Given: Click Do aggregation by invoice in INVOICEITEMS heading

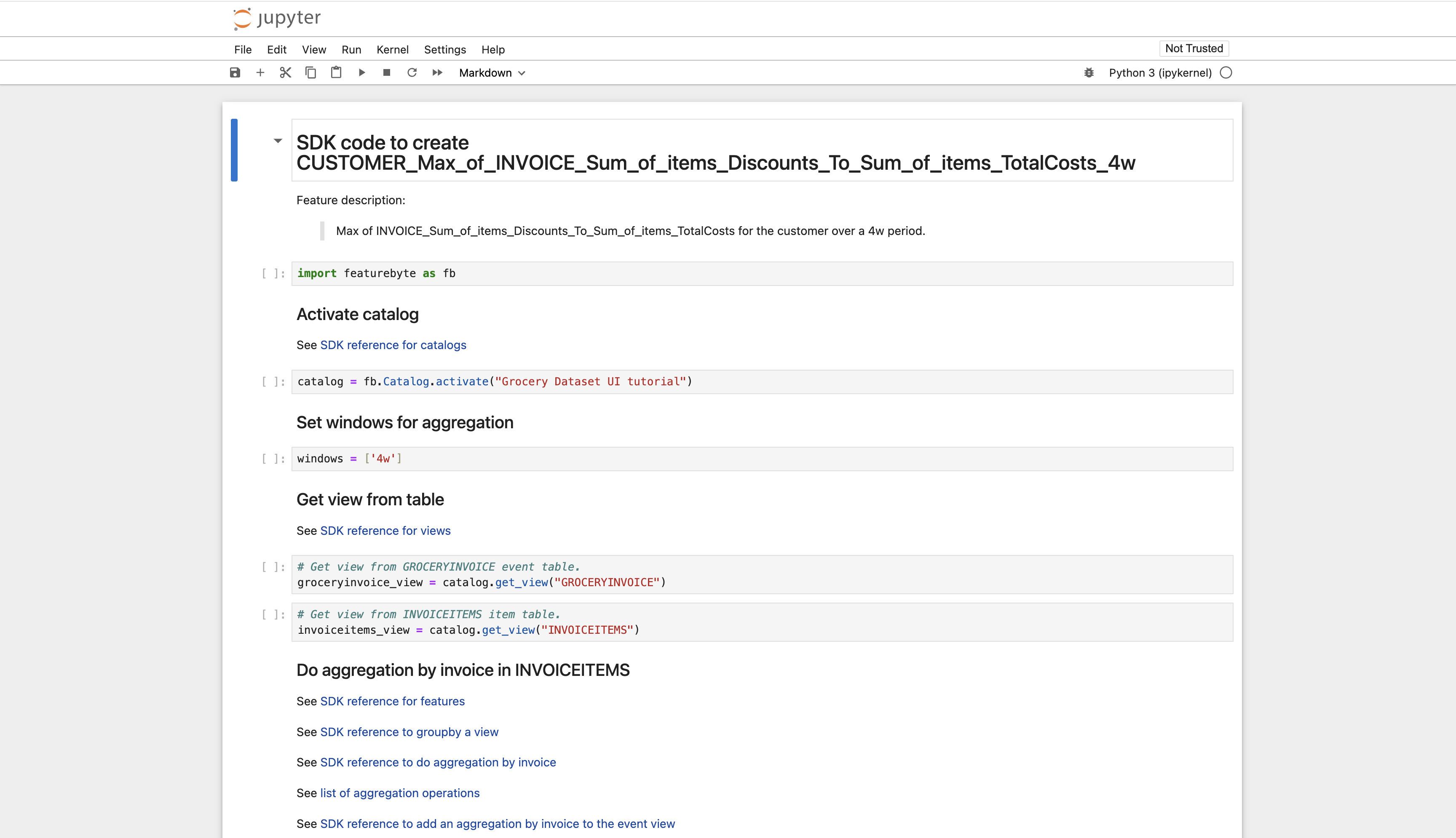Looking at the screenshot, I should pyautogui.click(x=463, y=670).
